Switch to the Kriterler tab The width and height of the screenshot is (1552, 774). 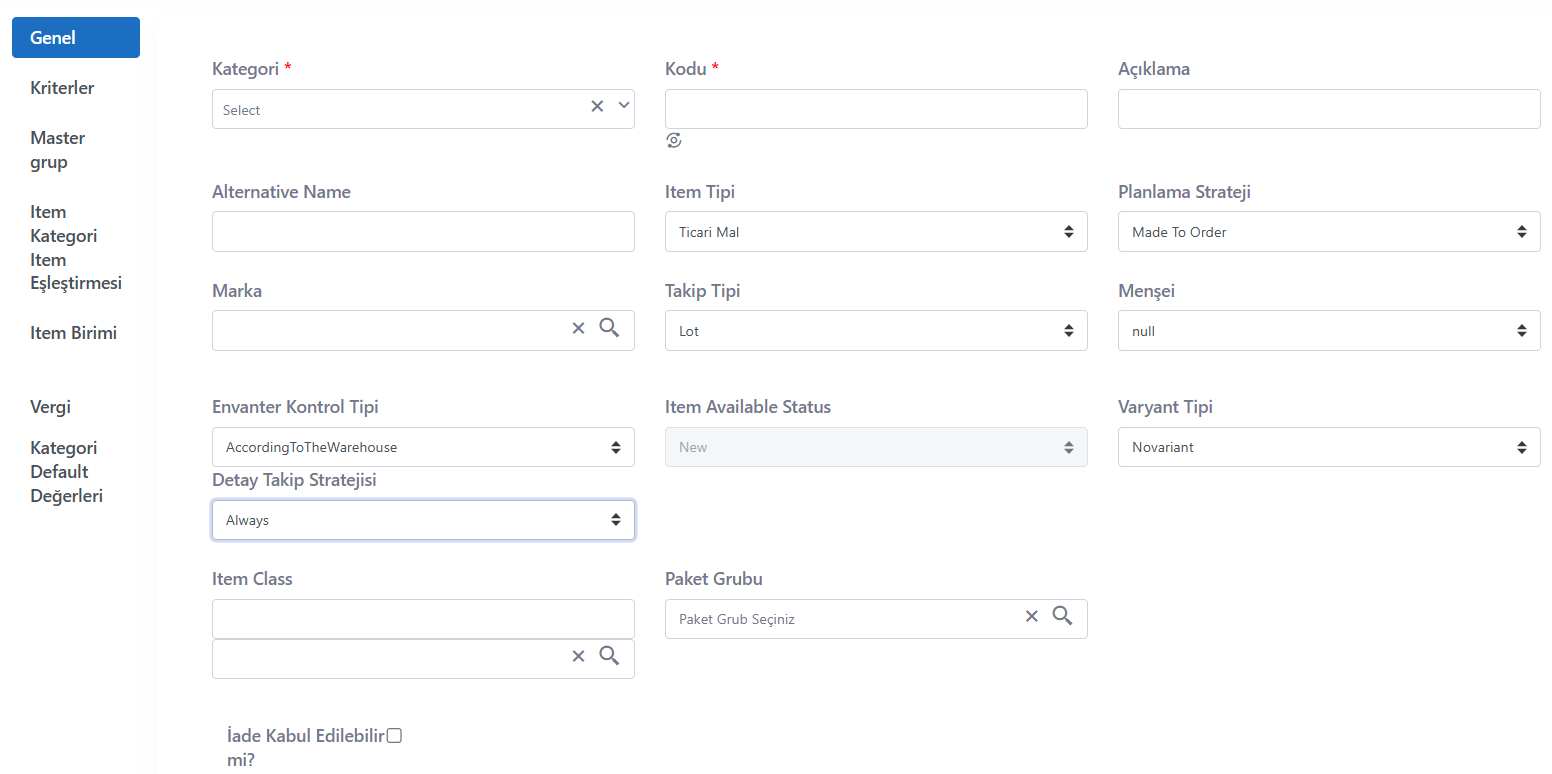click(x=62, y=88)
